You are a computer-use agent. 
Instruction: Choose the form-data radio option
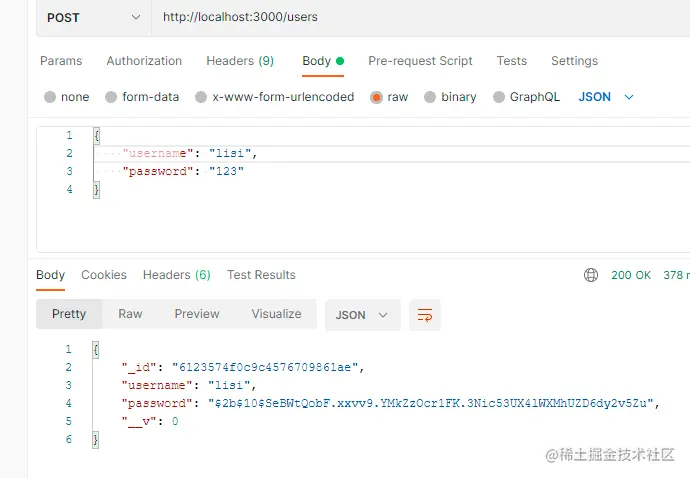tap(111, 97)
